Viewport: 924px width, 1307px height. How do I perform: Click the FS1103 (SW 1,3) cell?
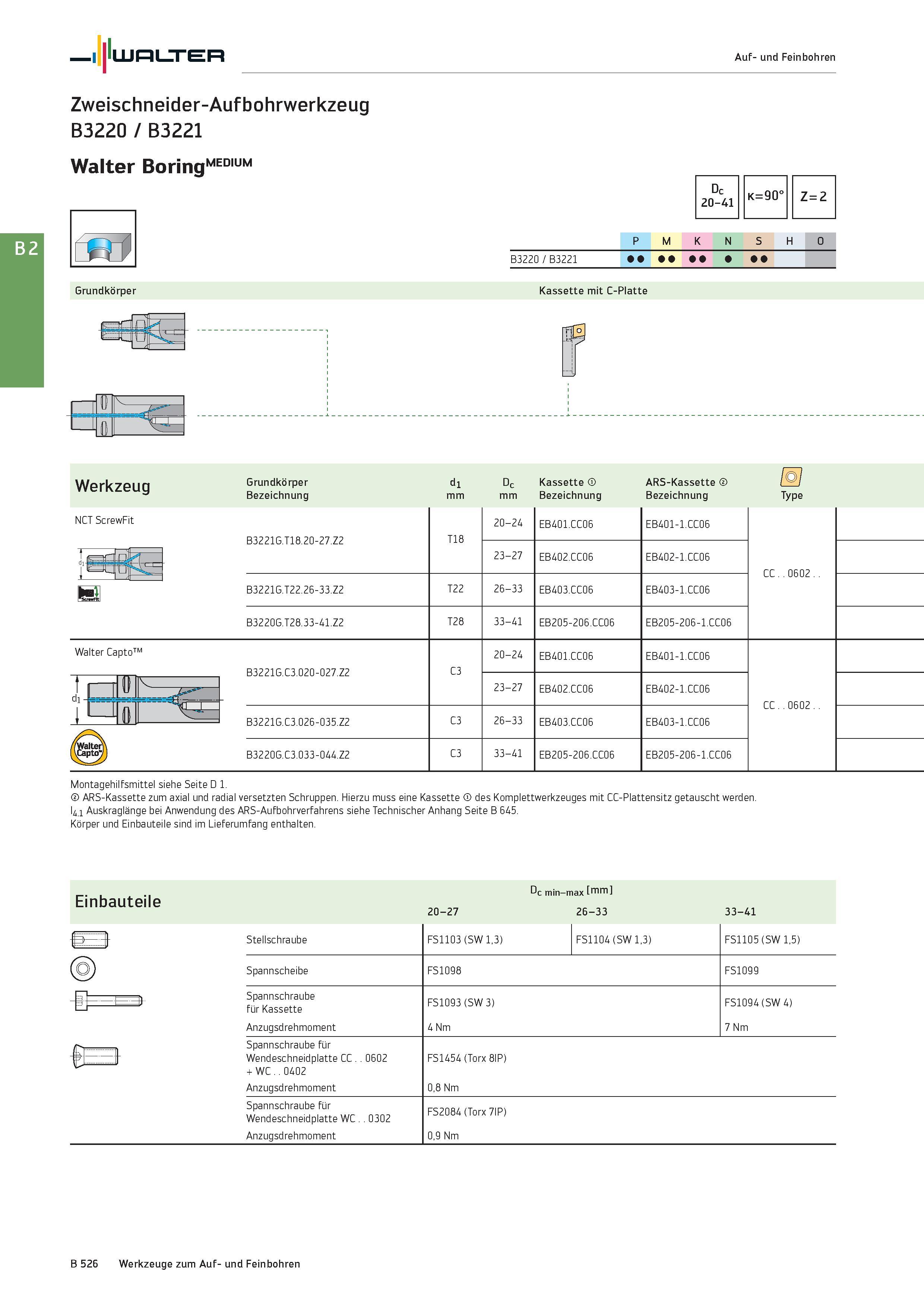[x=497, y=939]
